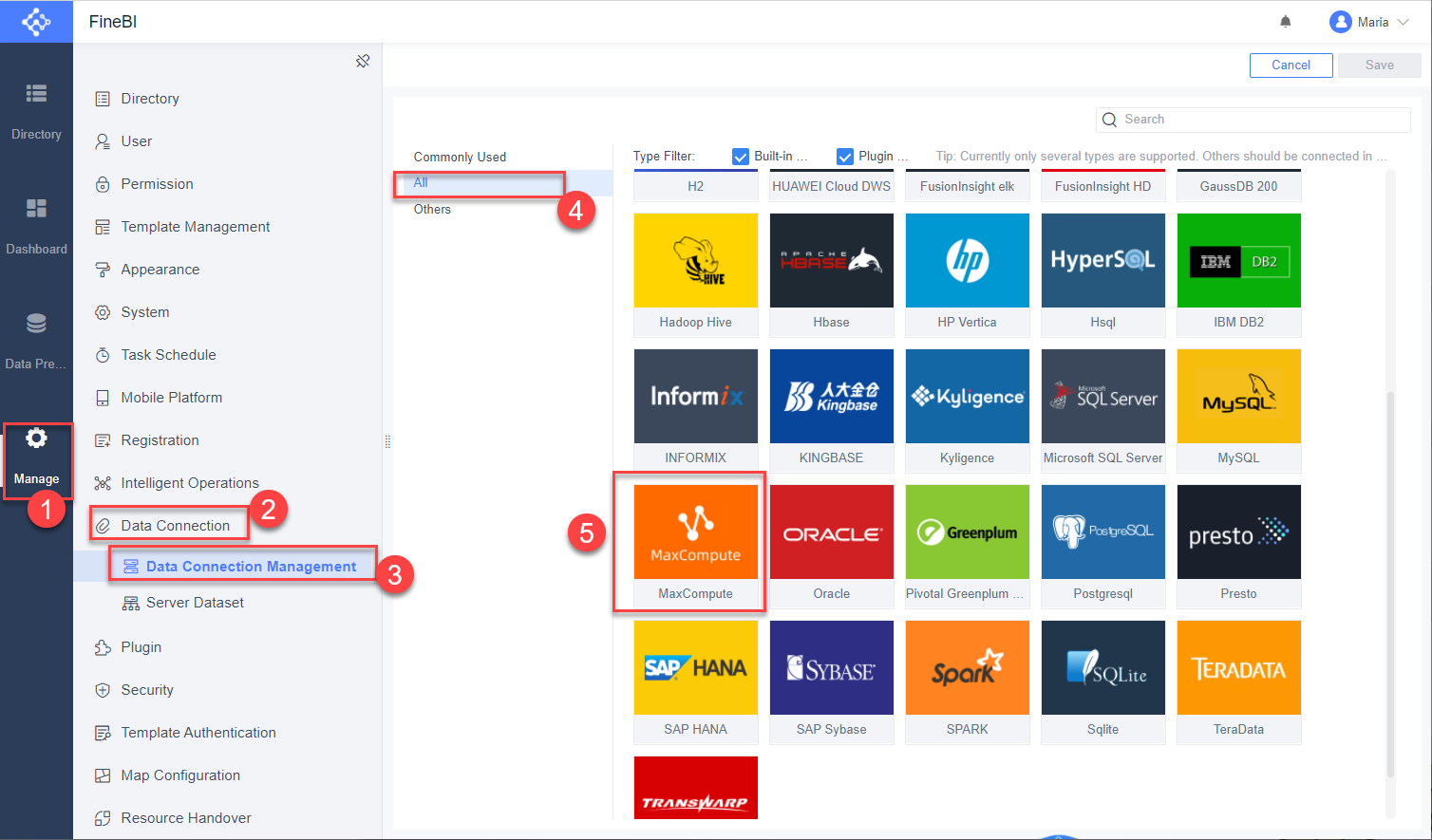Disable the Plugin type filter checkbox
The width and height of the screenshot is (1432, 840).
click(x=844, y=156)
